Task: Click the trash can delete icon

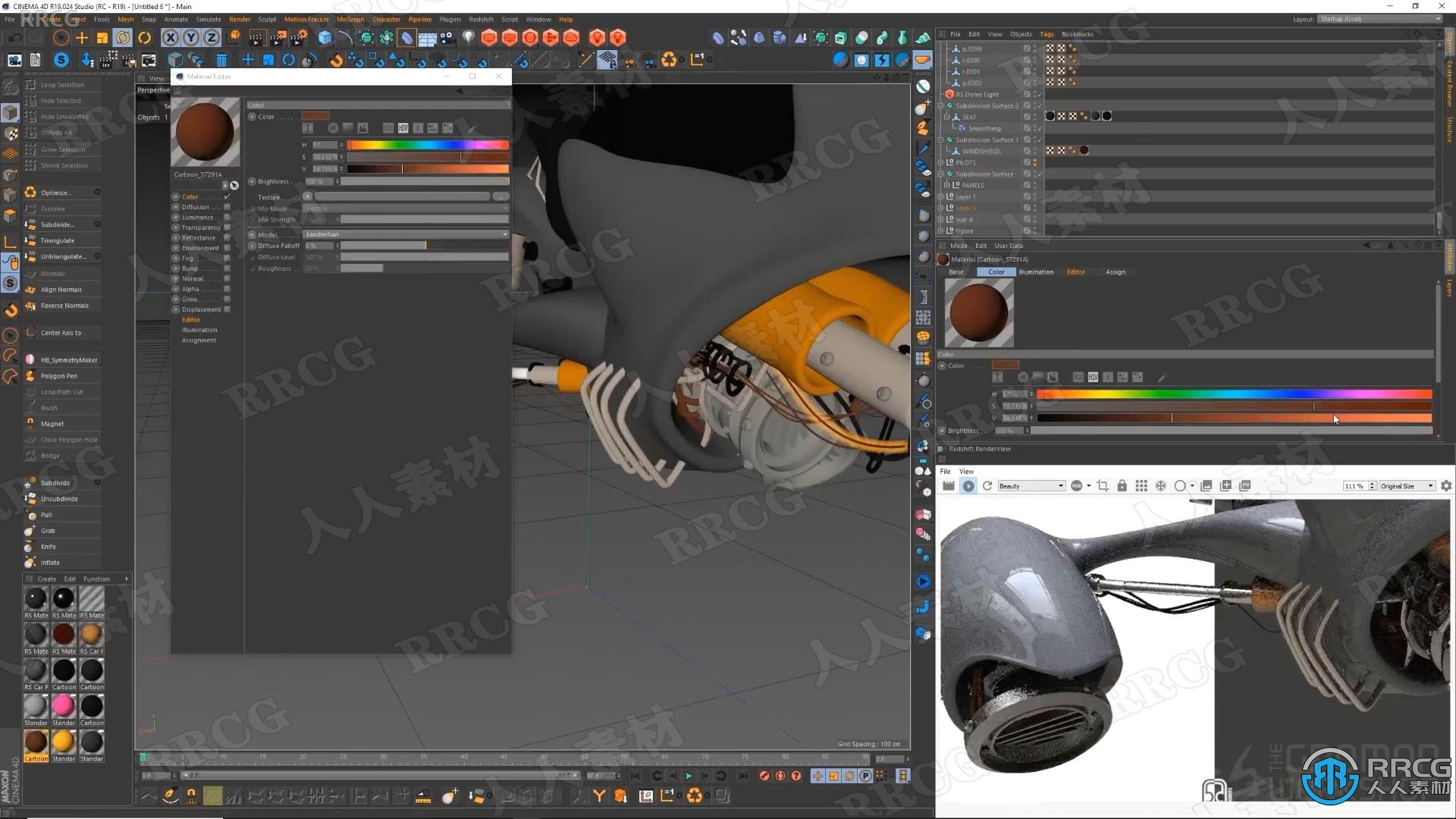Action: tap(221, 60)
